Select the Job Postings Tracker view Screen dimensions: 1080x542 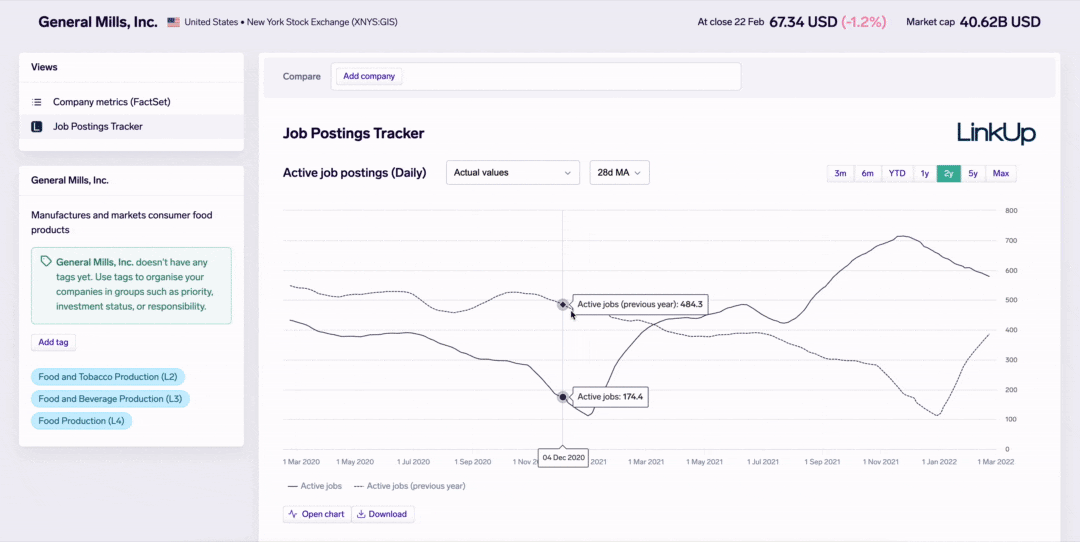pyautogui.click(x=132, y=127)
